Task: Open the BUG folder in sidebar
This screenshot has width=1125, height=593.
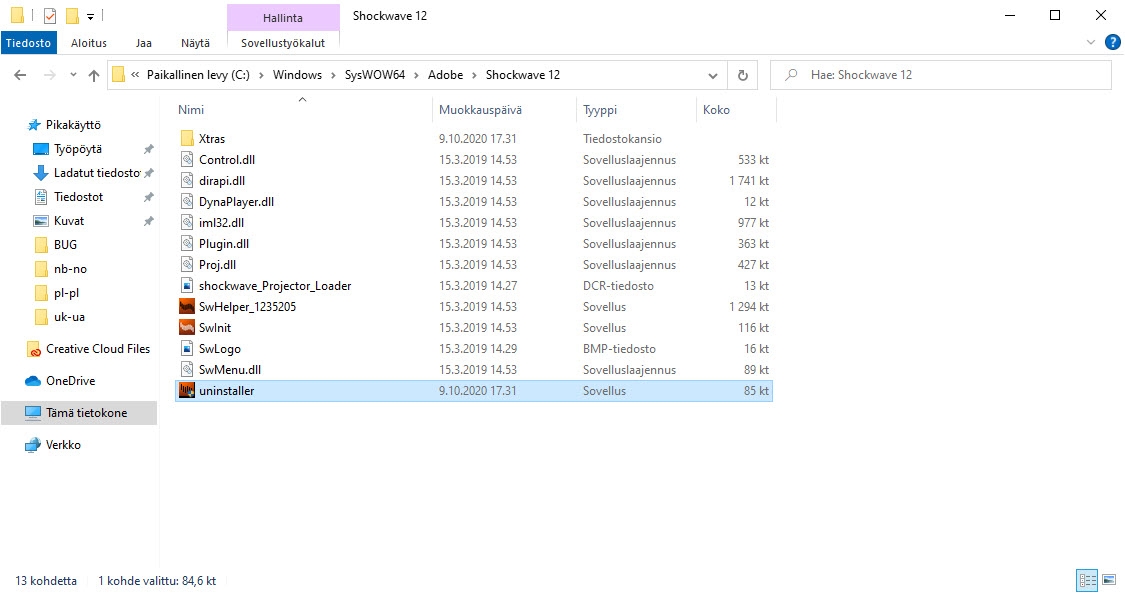Action: 65,245
